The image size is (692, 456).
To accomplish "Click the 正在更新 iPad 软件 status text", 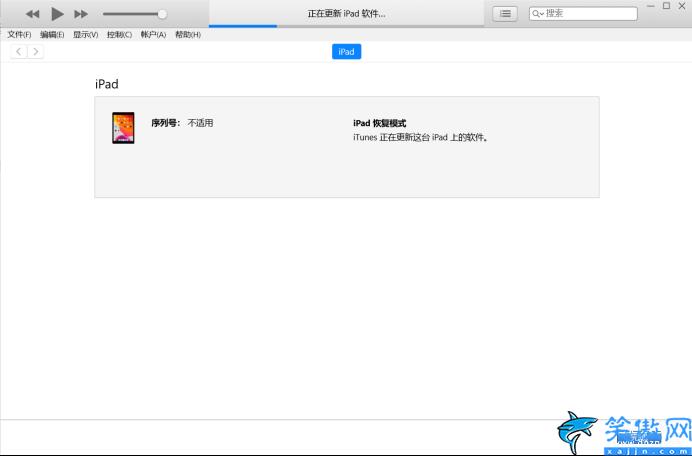I will click(x=346, y=14).
